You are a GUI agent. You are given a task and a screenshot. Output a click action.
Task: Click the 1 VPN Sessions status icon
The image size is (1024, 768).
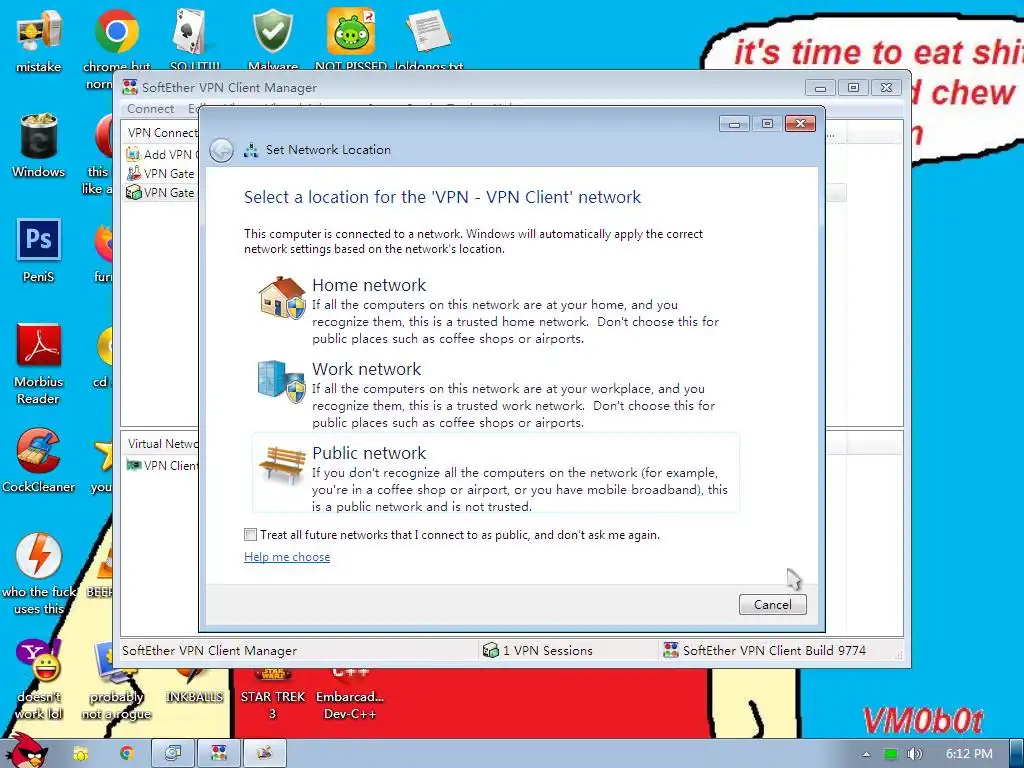(x=490, y=650)
